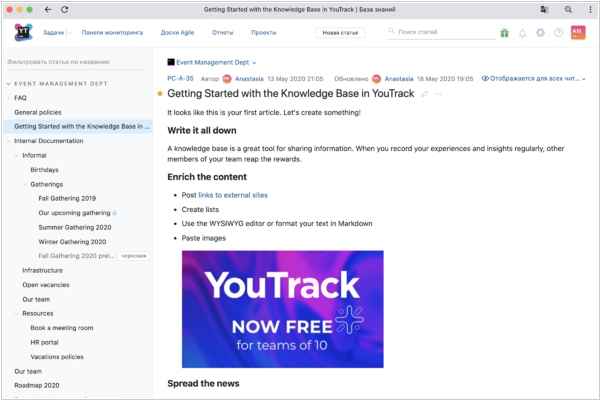
Task: Open the links to external sites link
Action: coord(233,195)
